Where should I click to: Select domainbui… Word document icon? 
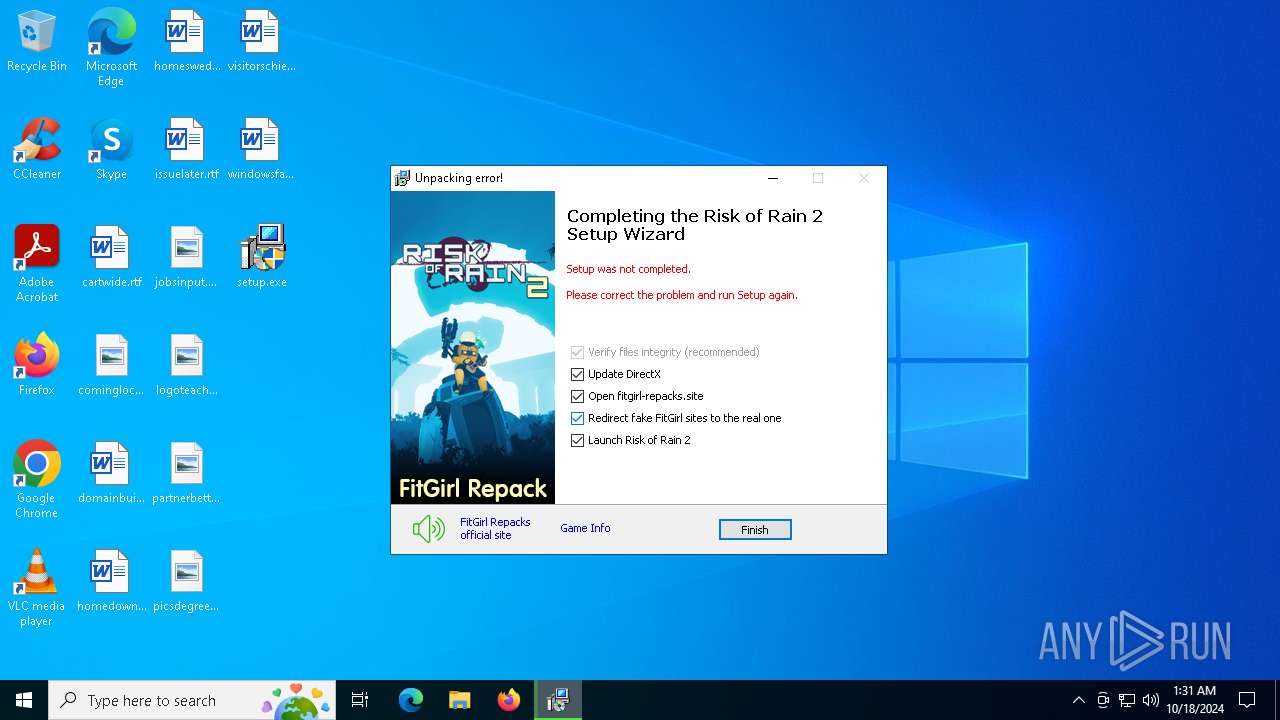click(x=111, y=473)
